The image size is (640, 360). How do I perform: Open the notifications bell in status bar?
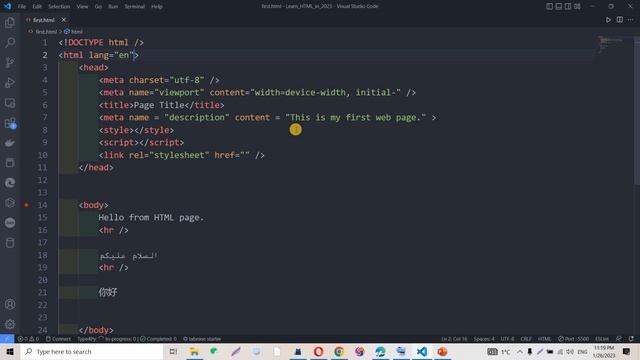(x=631, y=339)
